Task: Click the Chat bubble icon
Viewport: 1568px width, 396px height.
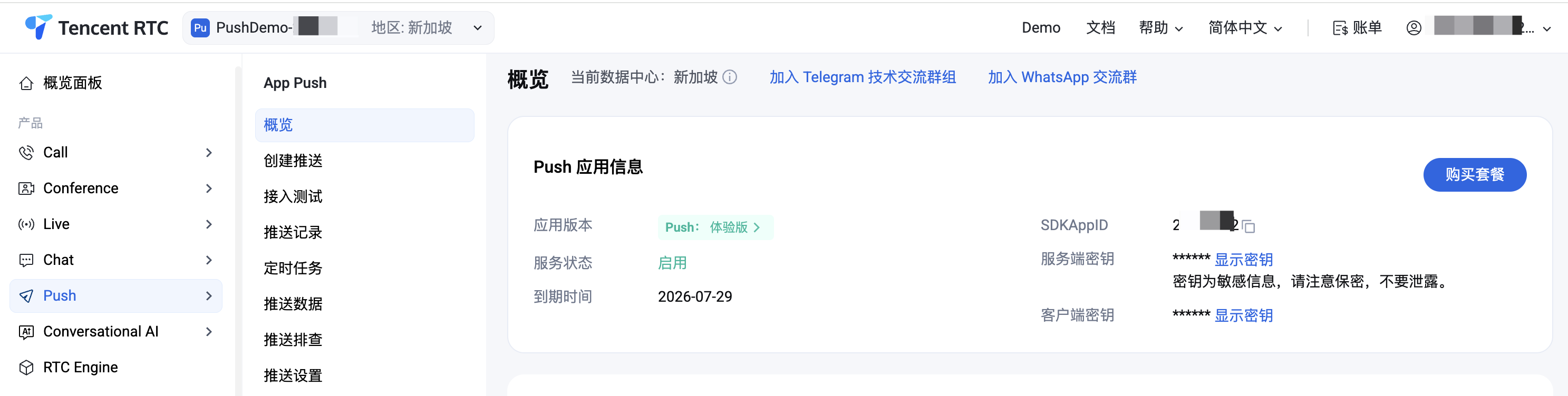Action: click(x=26, y=260)
